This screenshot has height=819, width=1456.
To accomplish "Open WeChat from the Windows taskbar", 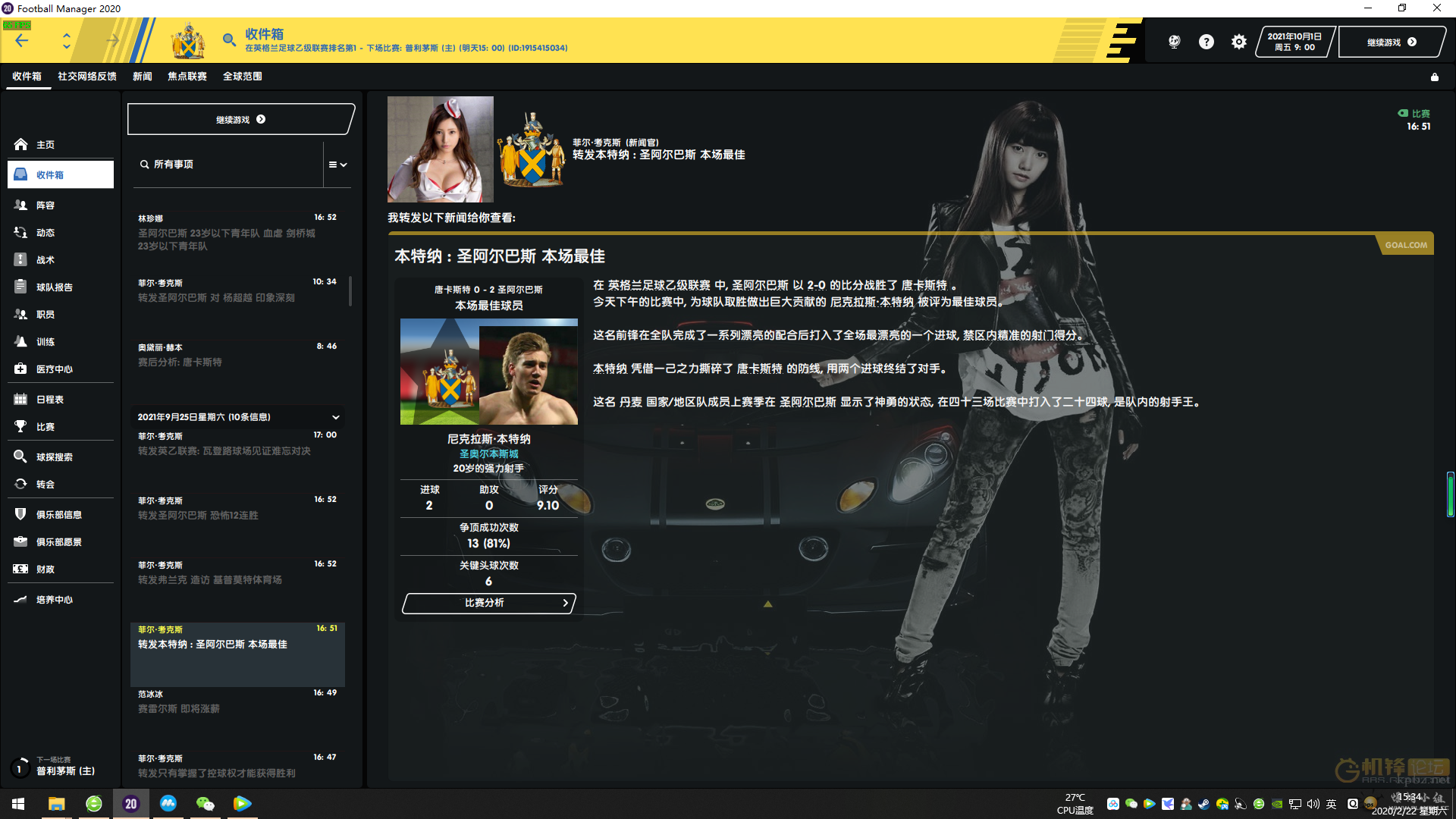I will pyautogui.click(x=205, y=804).
